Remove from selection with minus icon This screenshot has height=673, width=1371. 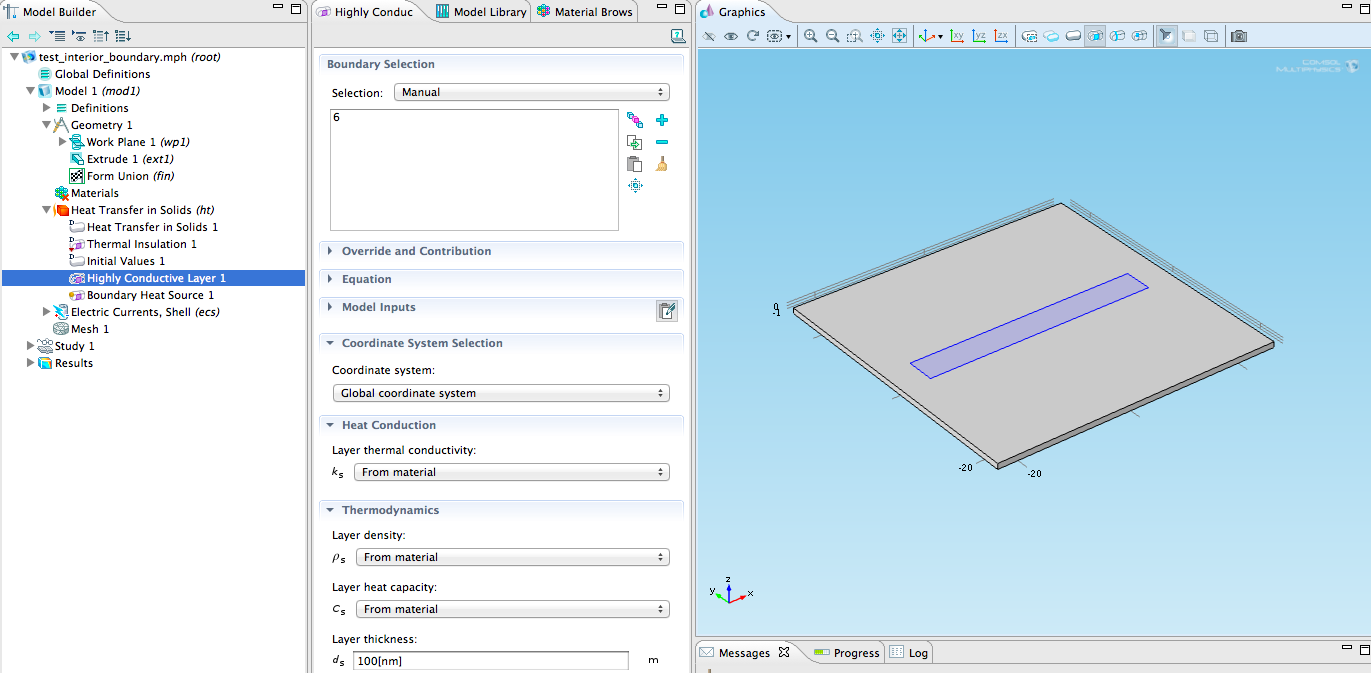pyautogui.click(x=661, y=142)
